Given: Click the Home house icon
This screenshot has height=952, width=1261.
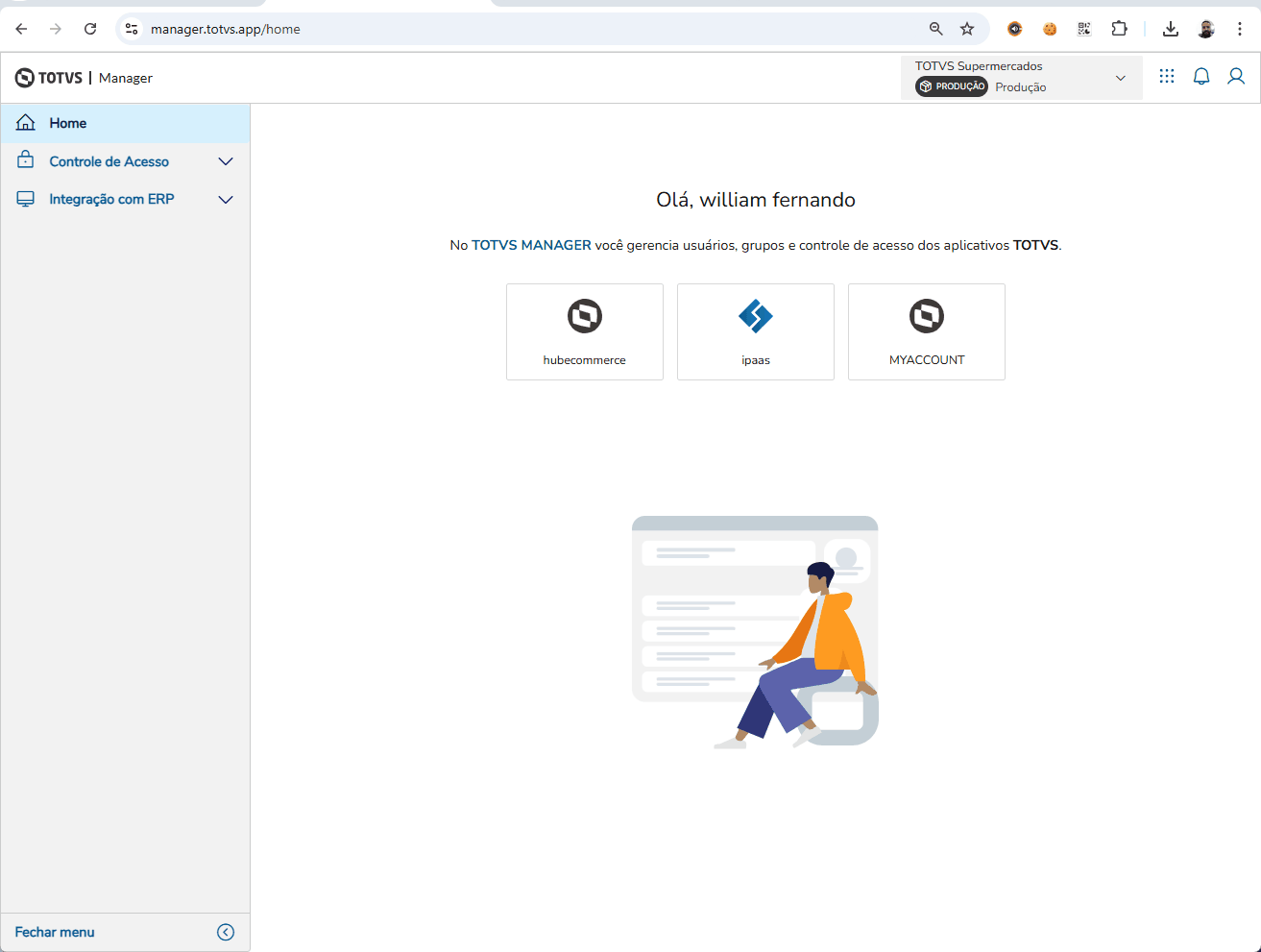Looking at the screenshot, I should click(26, 122).
